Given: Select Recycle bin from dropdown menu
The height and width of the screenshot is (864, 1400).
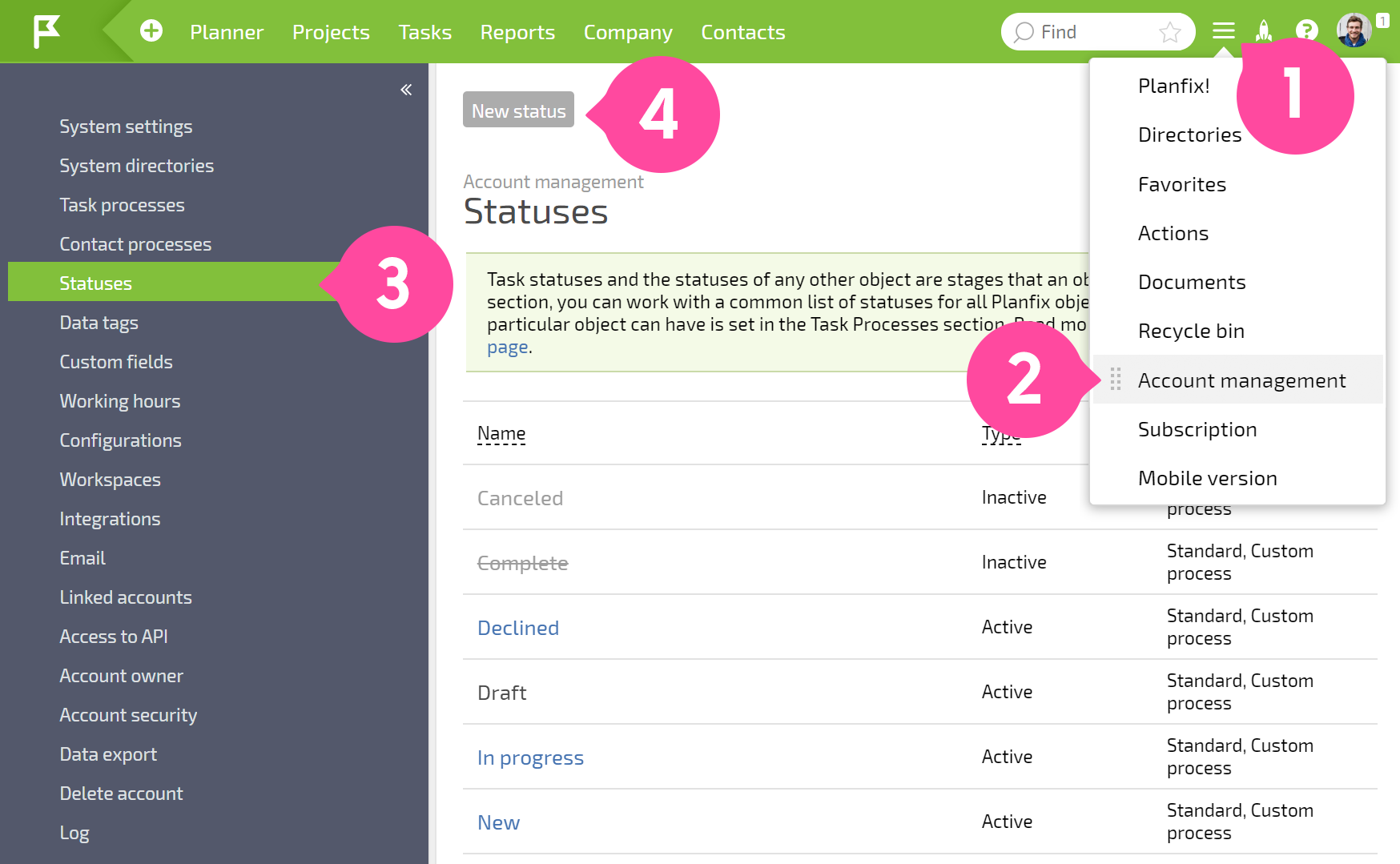Looking at the screenshot, I should (1191, 331).
